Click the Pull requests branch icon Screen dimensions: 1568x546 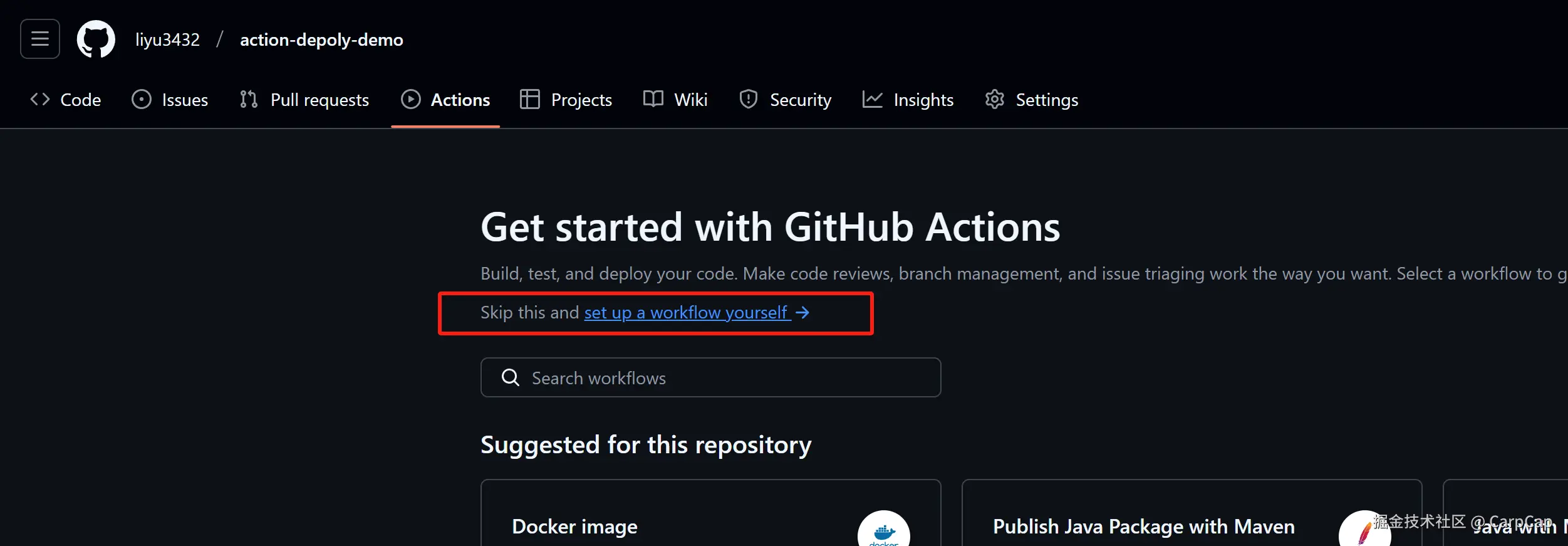point(249,100)
